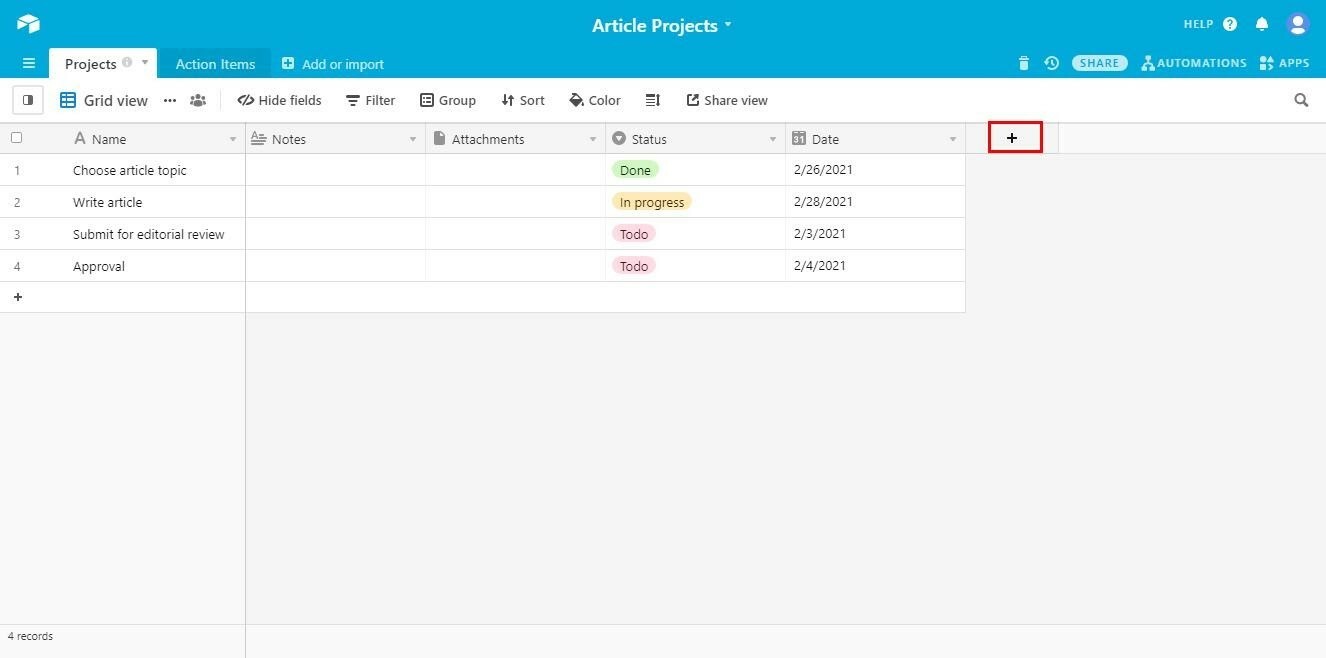Click the SHARE button
Screen dimensions: 1326x658
pyautogui.click(x=1099, y=63)
